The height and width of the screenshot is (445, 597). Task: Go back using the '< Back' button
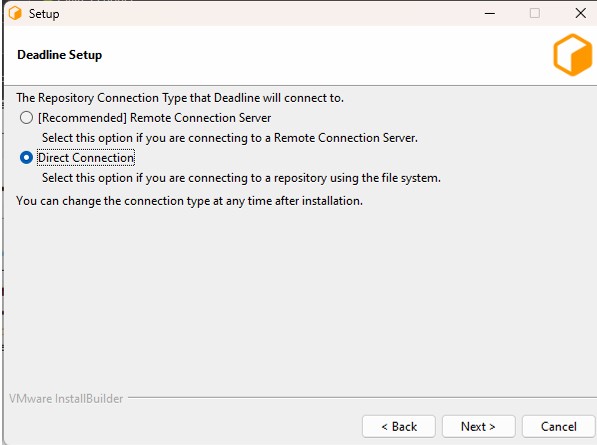tap(399, 426)
